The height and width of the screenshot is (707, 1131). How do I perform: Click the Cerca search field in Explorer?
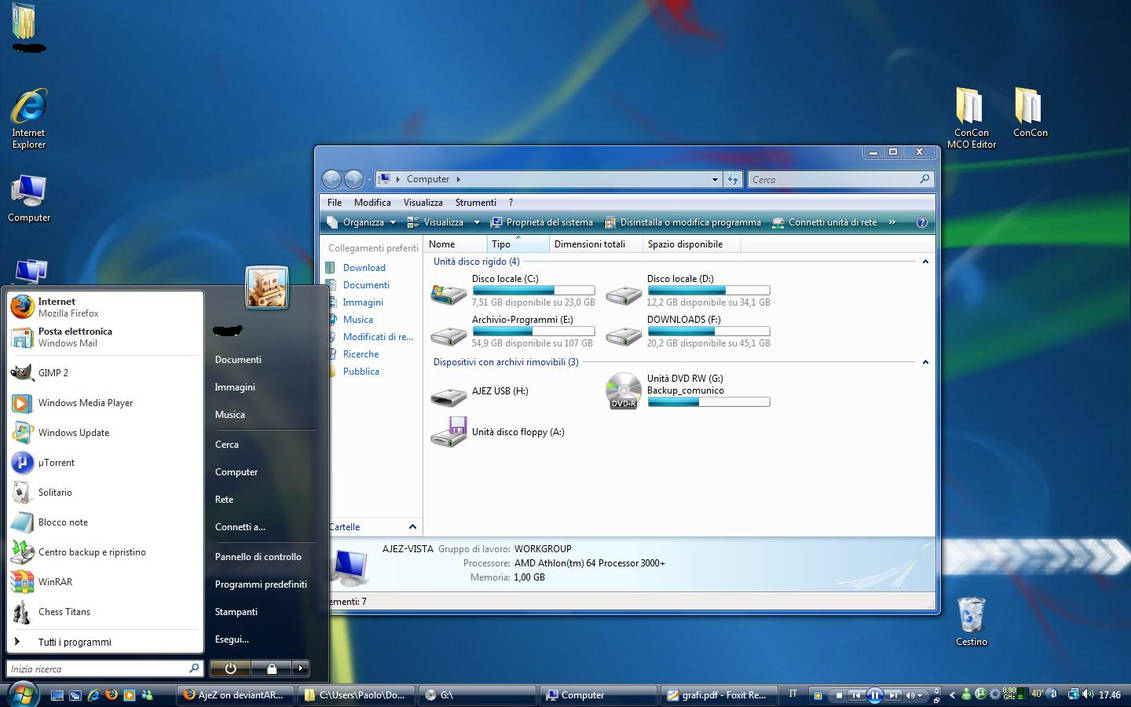[840, 180]
